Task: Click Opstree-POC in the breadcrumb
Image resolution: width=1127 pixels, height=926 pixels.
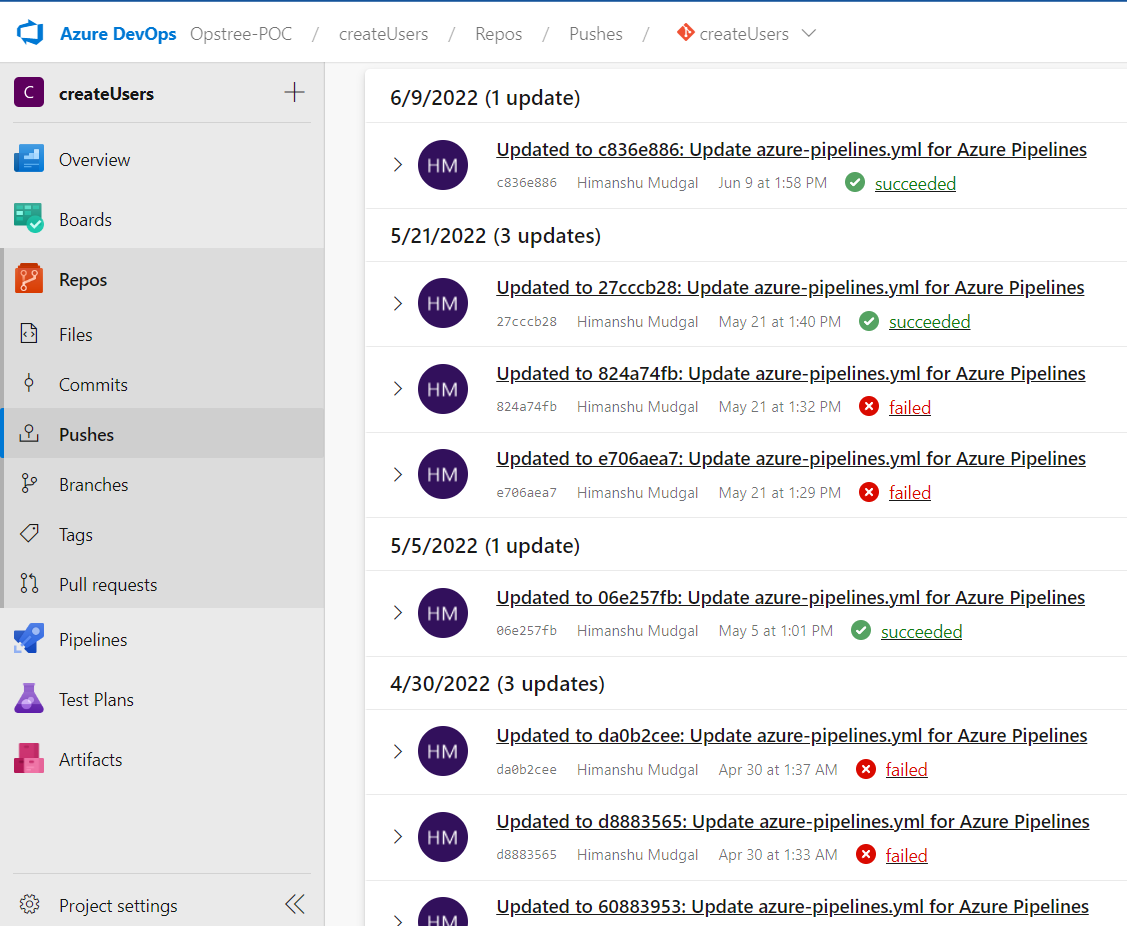Action: 241,33
